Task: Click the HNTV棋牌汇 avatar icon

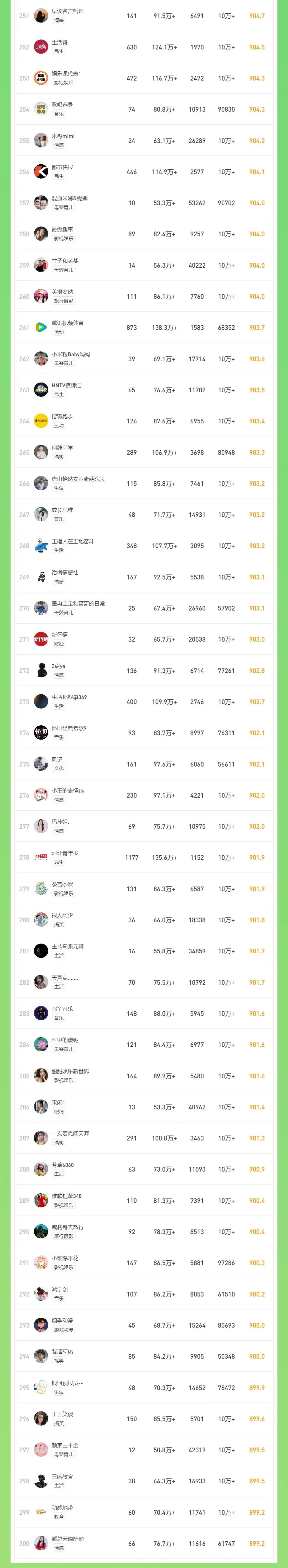Action: 41,390
